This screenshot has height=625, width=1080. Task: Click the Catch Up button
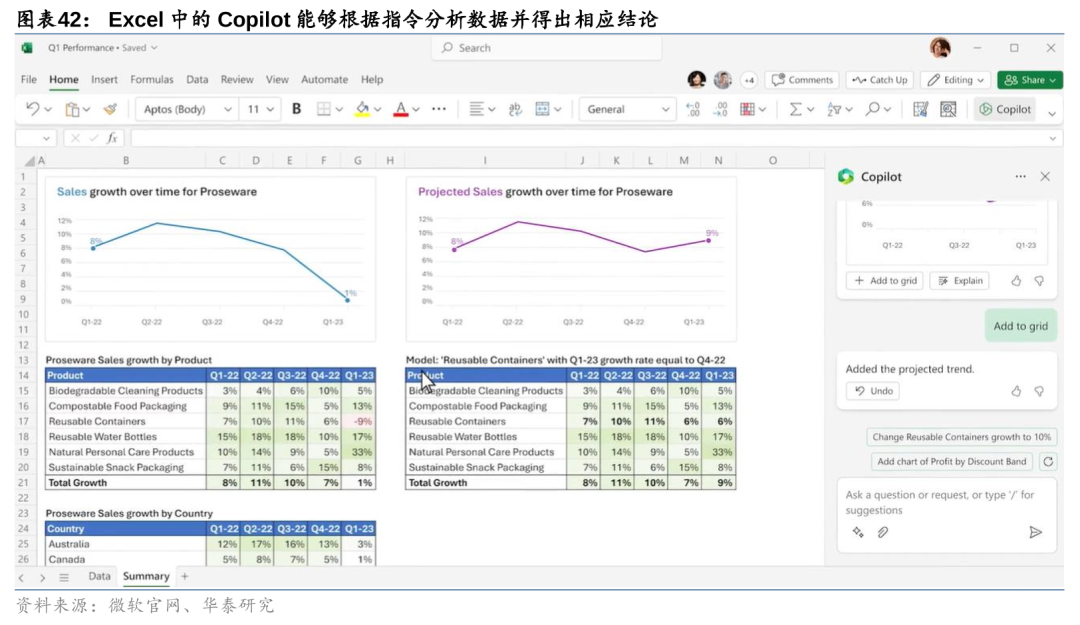880,80
